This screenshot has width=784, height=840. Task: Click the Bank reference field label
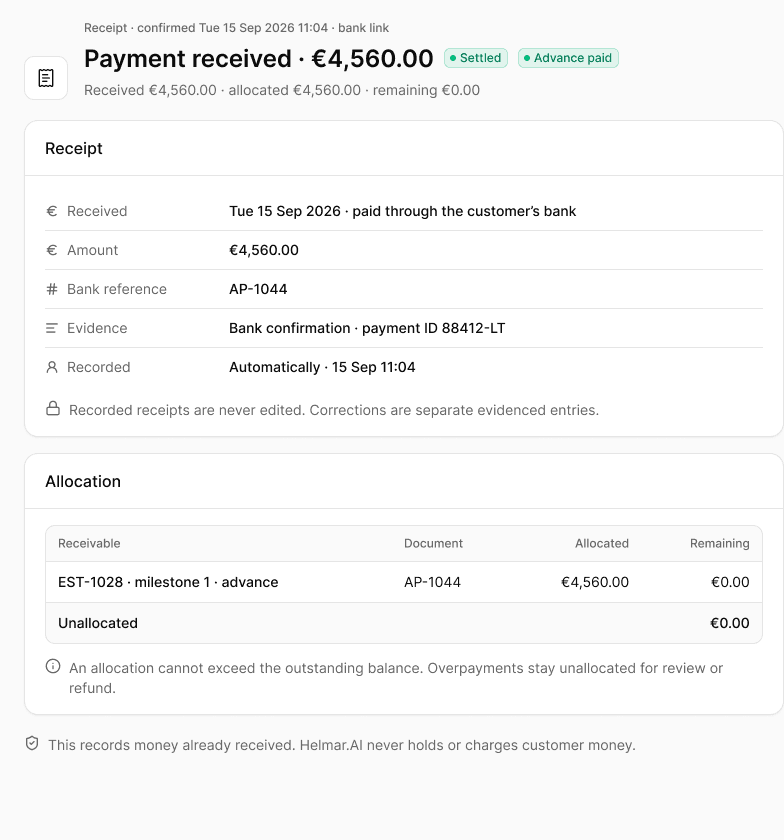pyautogui.click(x=117, y=289)
